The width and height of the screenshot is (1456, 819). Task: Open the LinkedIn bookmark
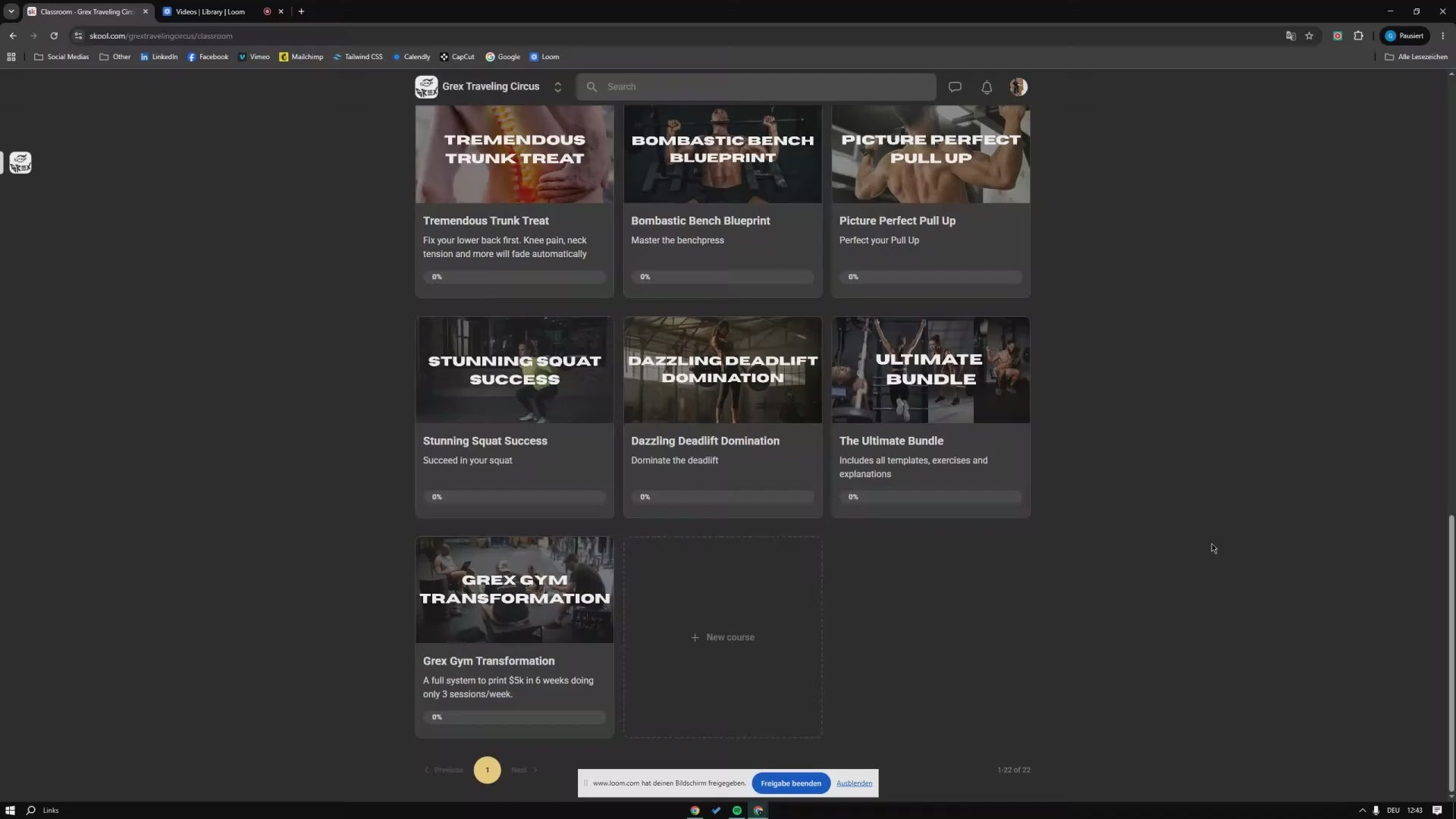158,57
